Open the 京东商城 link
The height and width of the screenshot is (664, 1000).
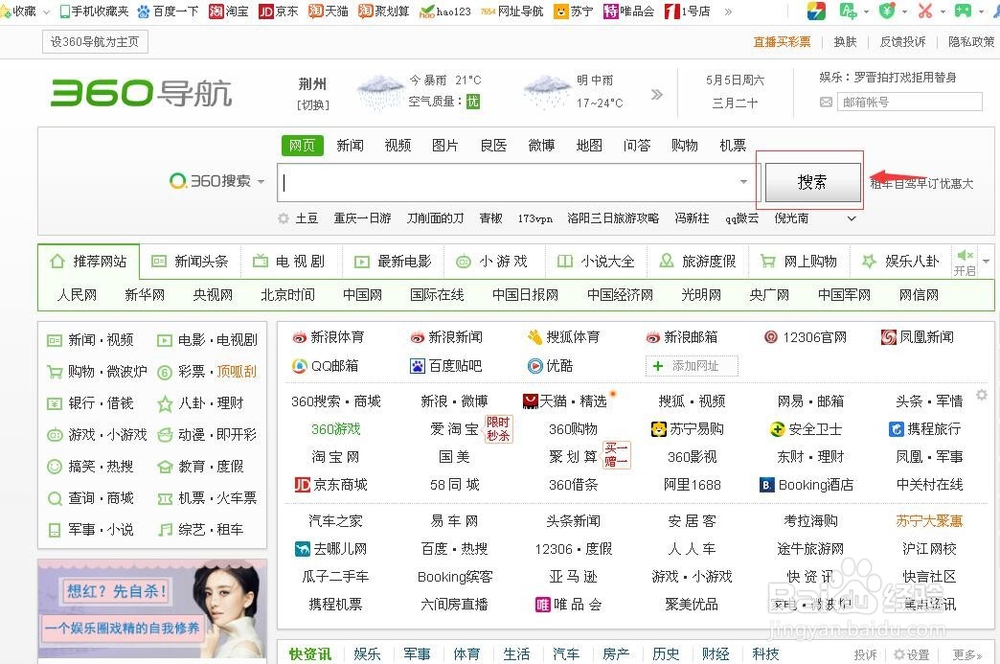point(331,485)
